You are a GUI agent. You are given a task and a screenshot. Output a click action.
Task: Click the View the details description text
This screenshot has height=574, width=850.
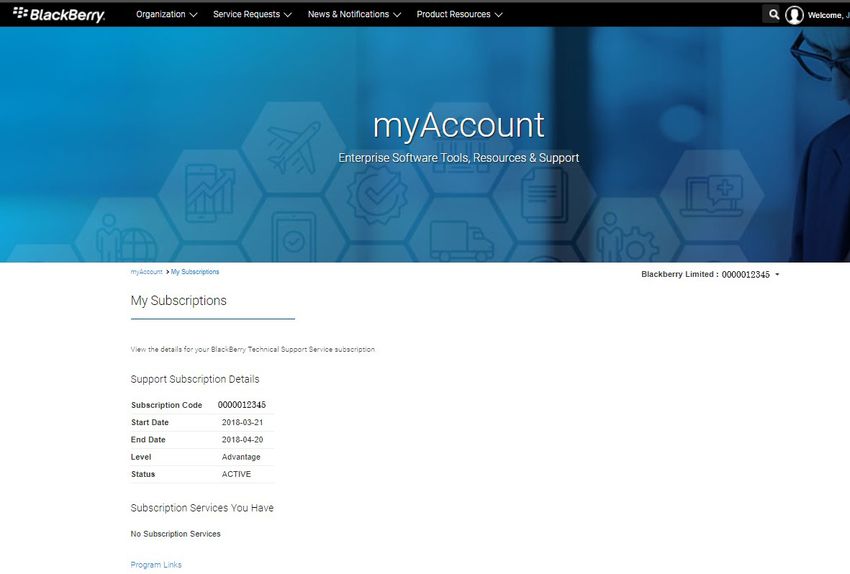253,350
